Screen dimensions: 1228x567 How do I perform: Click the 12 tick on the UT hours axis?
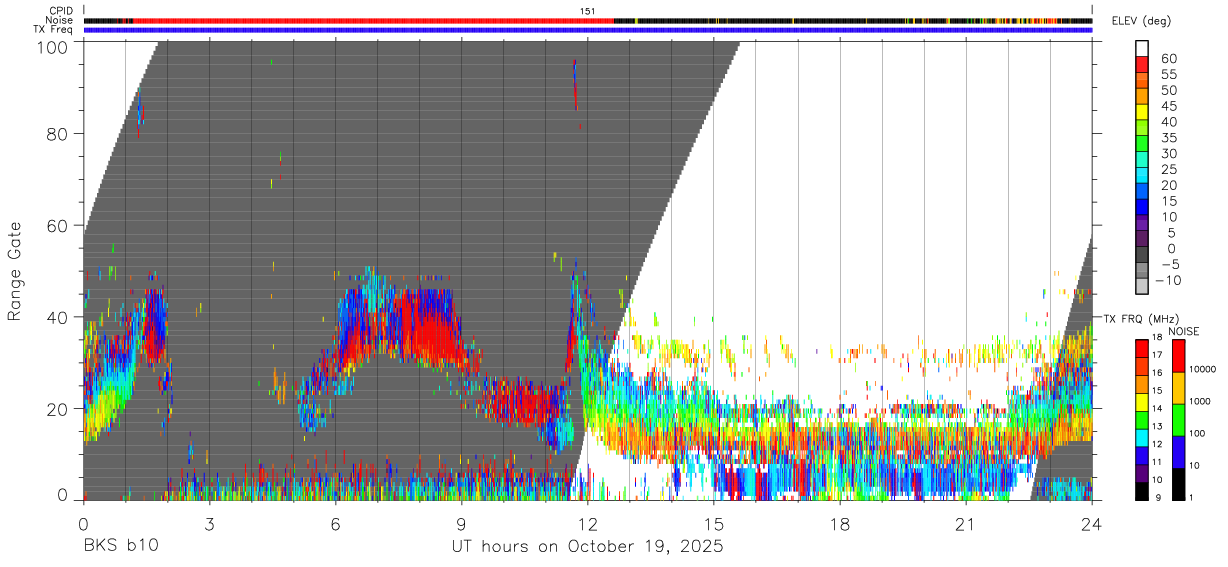pos(588,525)
